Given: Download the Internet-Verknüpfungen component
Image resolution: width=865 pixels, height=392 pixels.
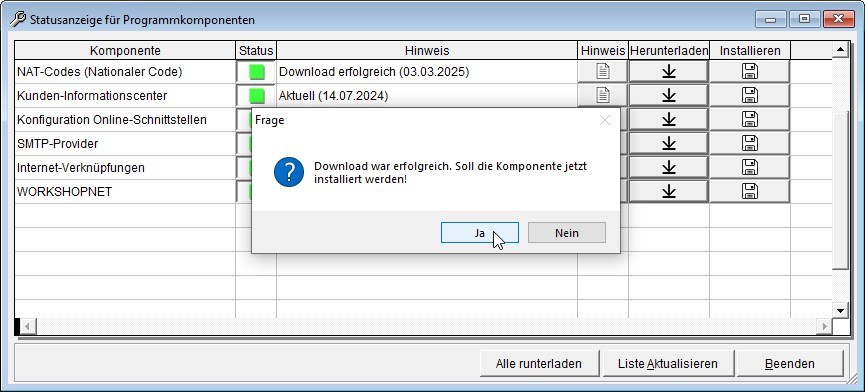Looking at the screenshot, I should click(x=669, y=168).
